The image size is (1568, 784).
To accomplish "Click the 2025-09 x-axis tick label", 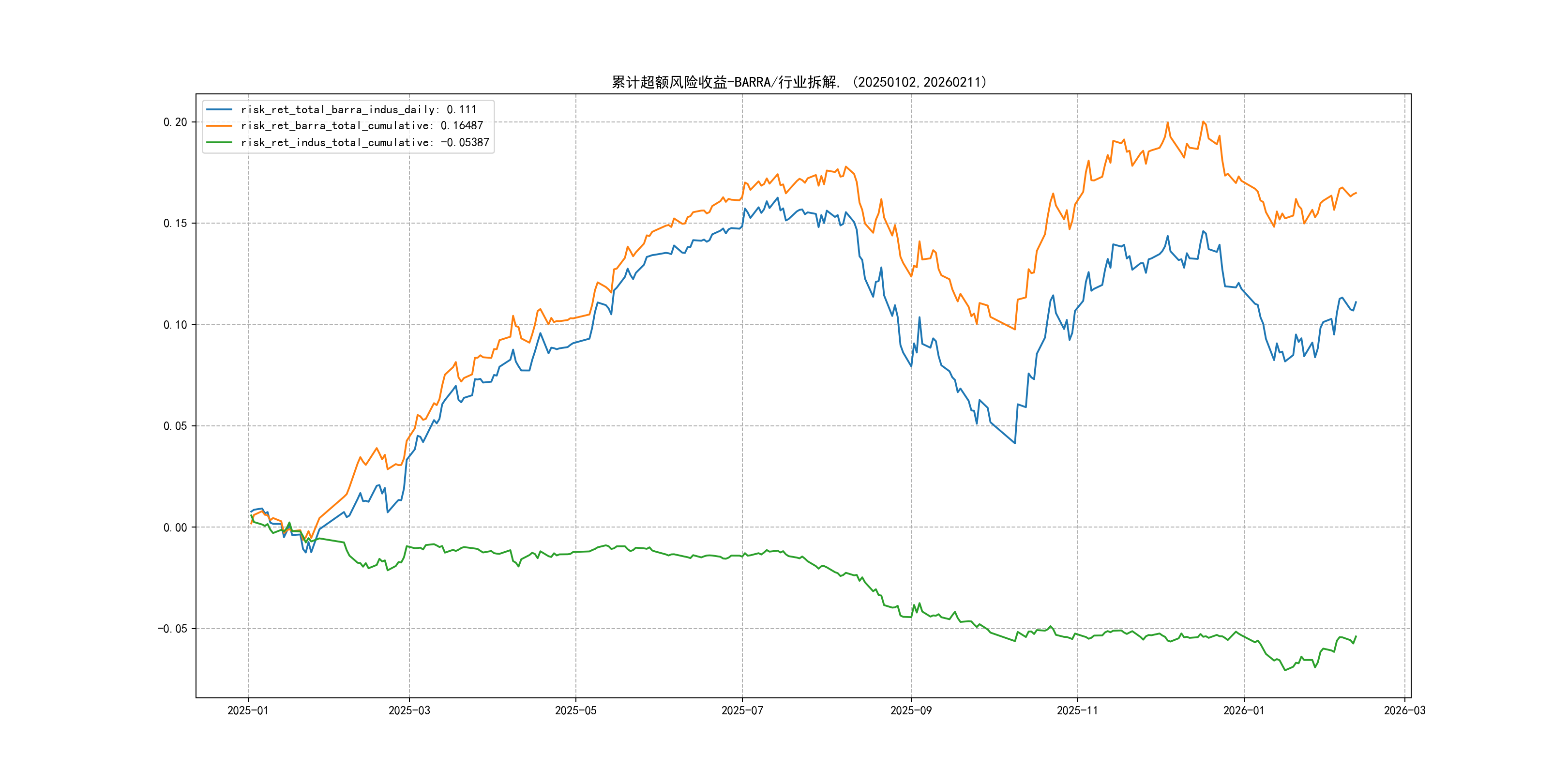I will 911,710.
